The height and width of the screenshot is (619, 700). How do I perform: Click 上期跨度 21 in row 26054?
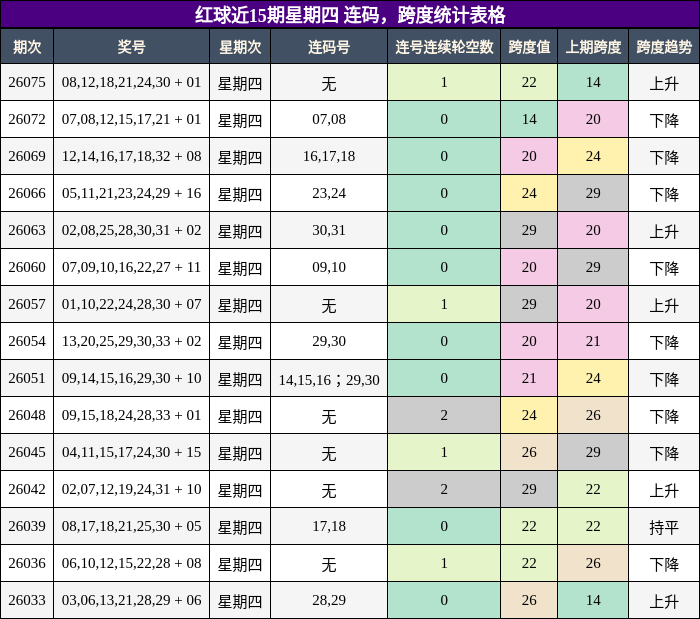click(593, 341)
